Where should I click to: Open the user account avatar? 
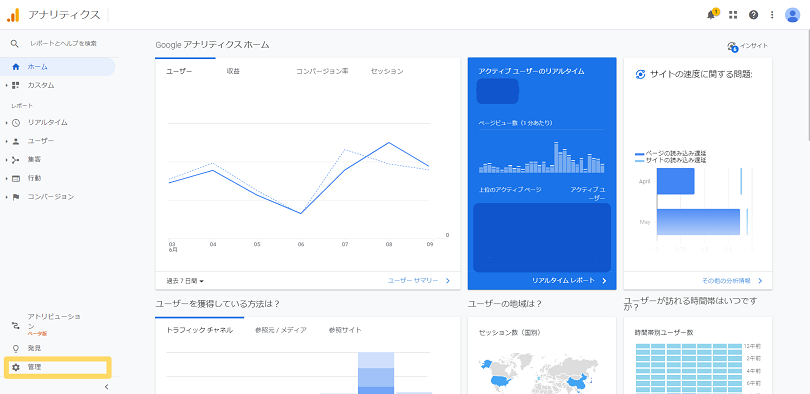point(792,15)
